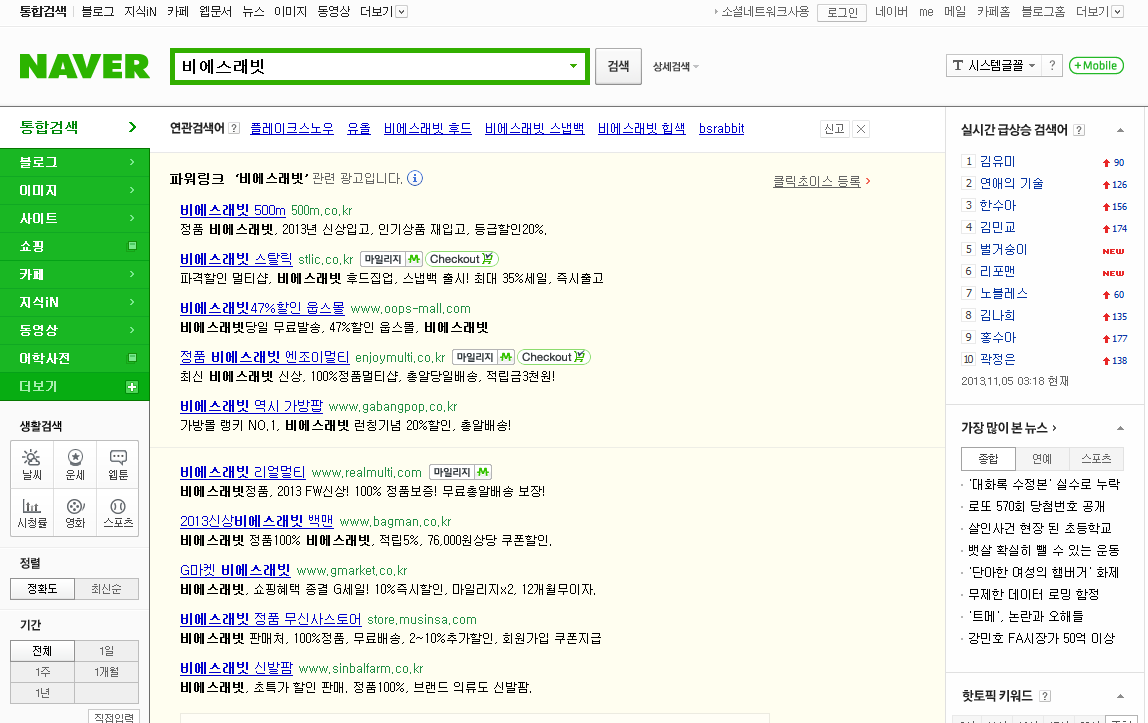Select the 어학사전 sidebar menu item
The image size is (1148, 723).
pyautogui.click(x=75, y=358)
